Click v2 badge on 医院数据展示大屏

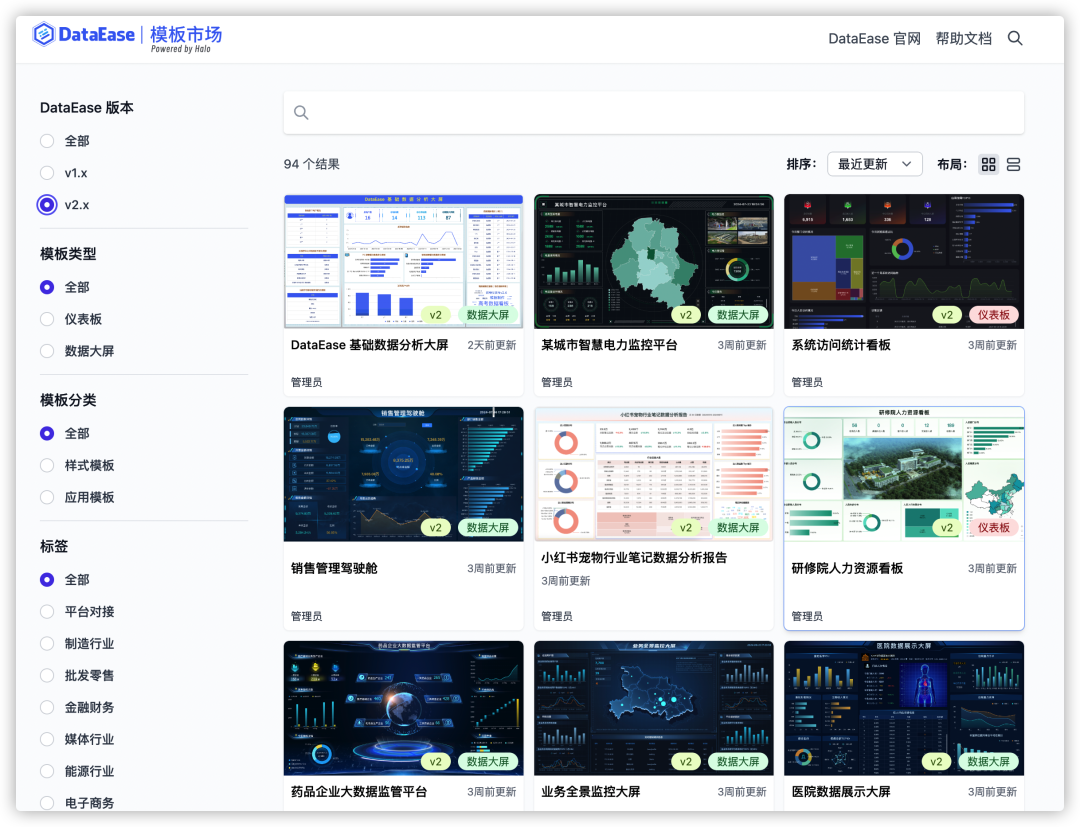click(936, 762)
